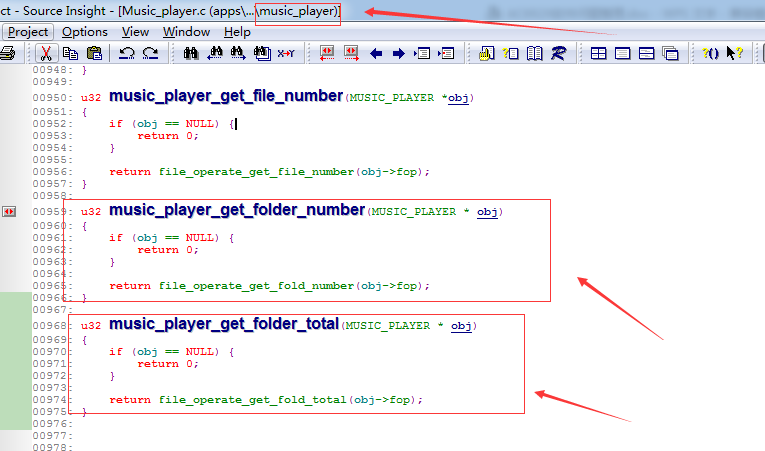
Task: Redo the last undone edit
Action: [150, 53]
